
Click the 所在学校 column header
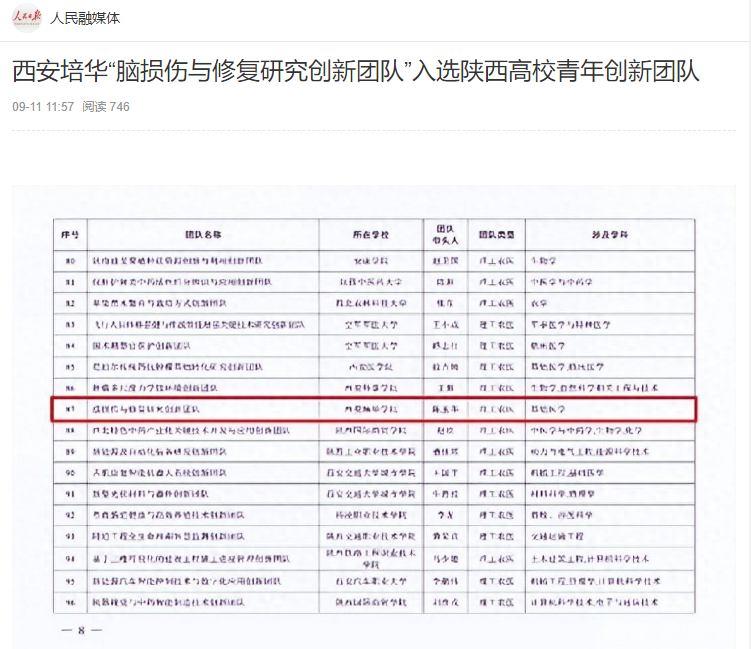(370, 235)
